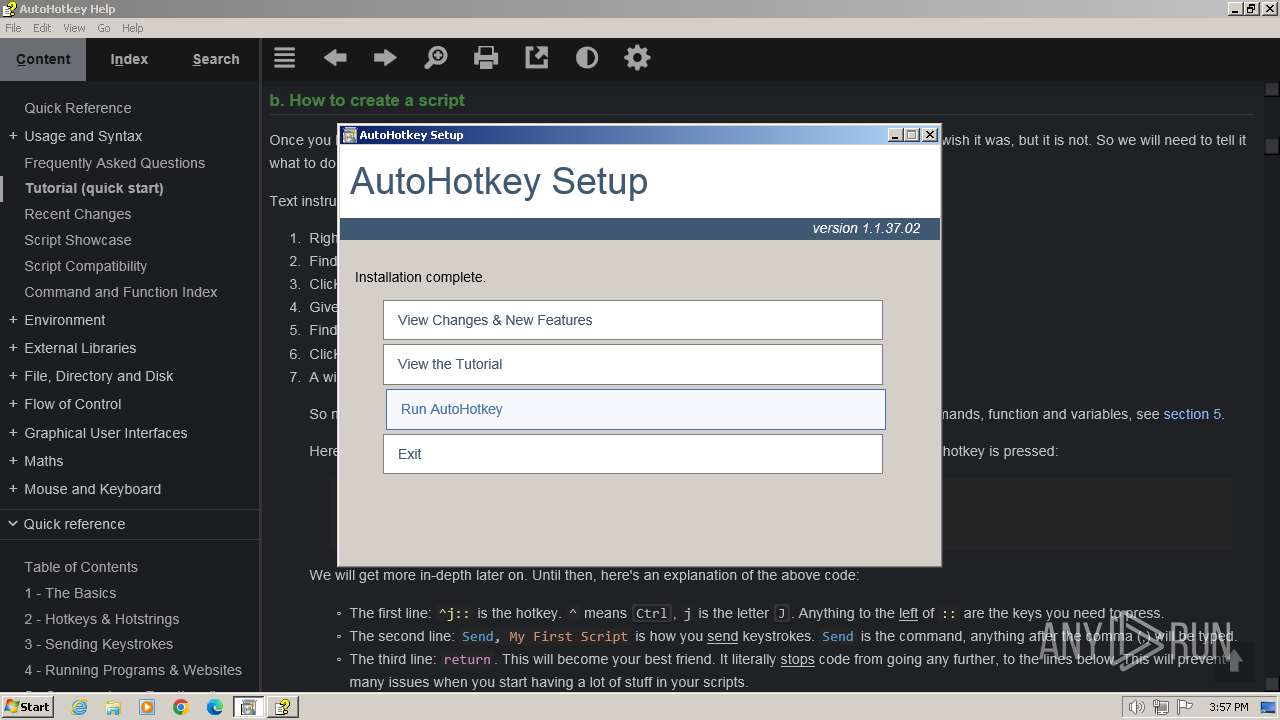Switch to the AutoHotkey Help taskbar button
This screenshot has height=720, width=1280.
click(x=284, y=707)
